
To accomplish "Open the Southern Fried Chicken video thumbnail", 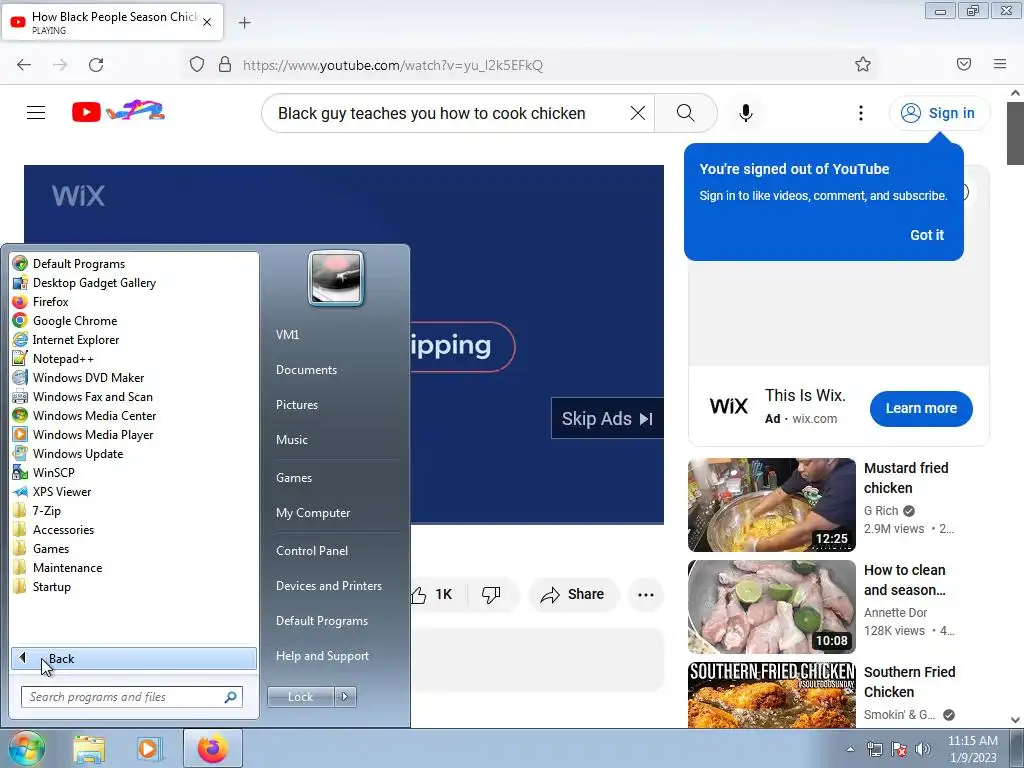I will pos(771,695).
